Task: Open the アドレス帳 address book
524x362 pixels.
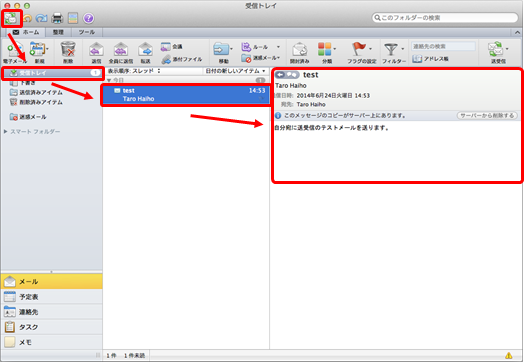Action: pos(430,59)
